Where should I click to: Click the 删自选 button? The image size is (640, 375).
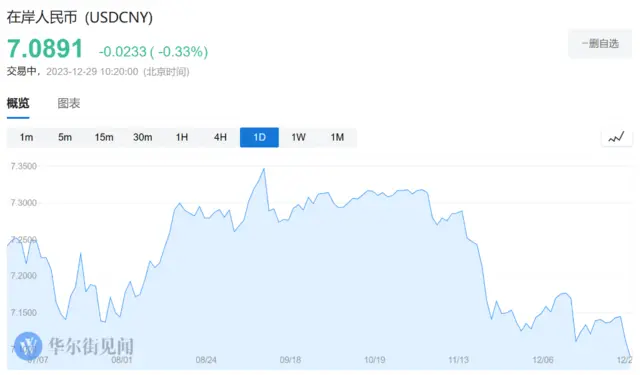pyautogui.click(x=600, y=44)
